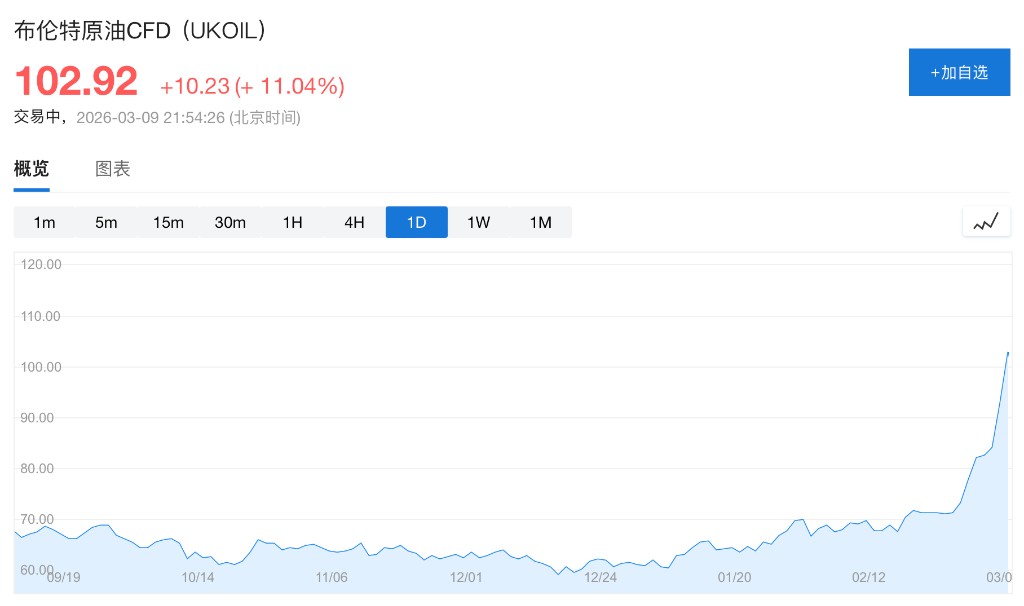
Task: Choose the 15m interval
Action: [168, 222]
